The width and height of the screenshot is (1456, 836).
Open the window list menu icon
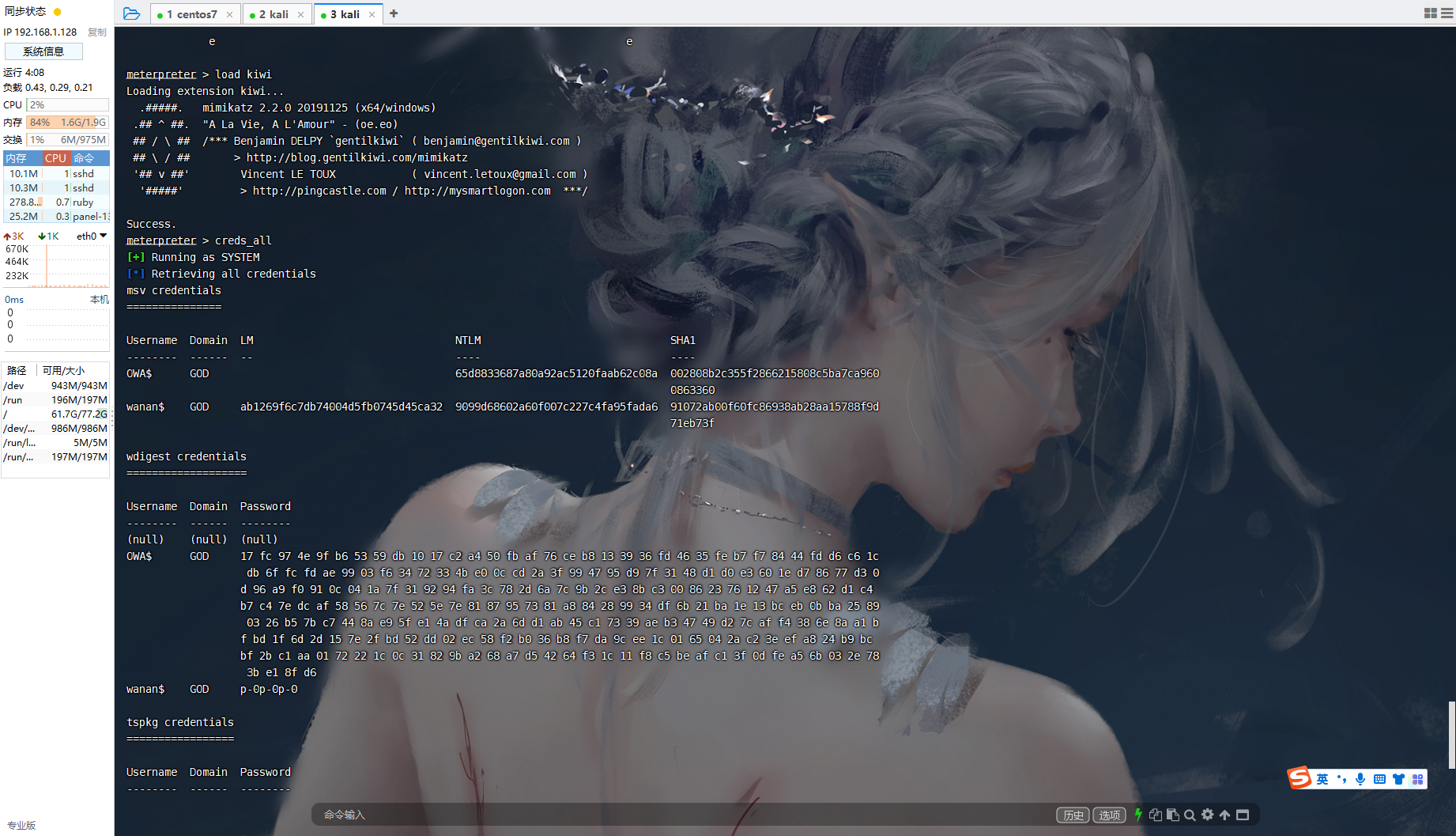[1447, 13]
